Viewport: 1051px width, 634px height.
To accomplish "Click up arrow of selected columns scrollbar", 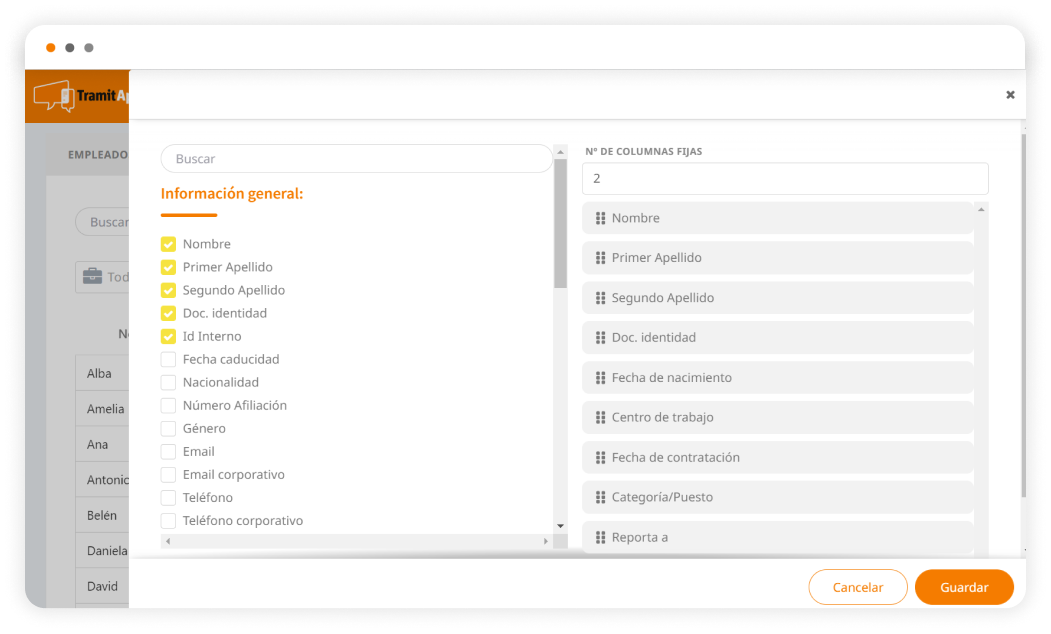I will pos(981,209).
